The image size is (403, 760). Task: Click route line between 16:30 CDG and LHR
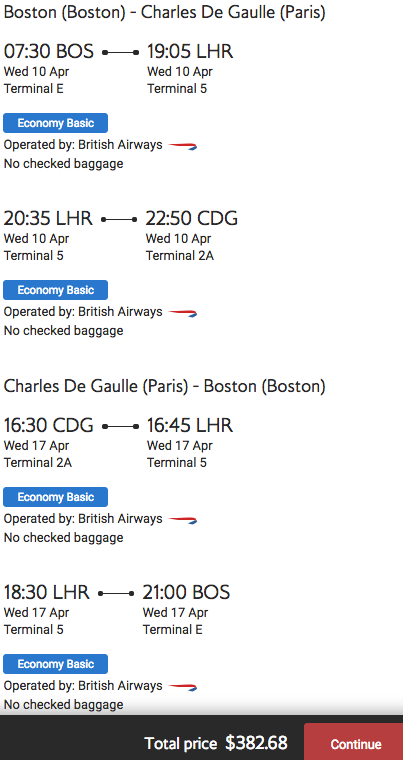pyautogui.click(x=121, y=427)
